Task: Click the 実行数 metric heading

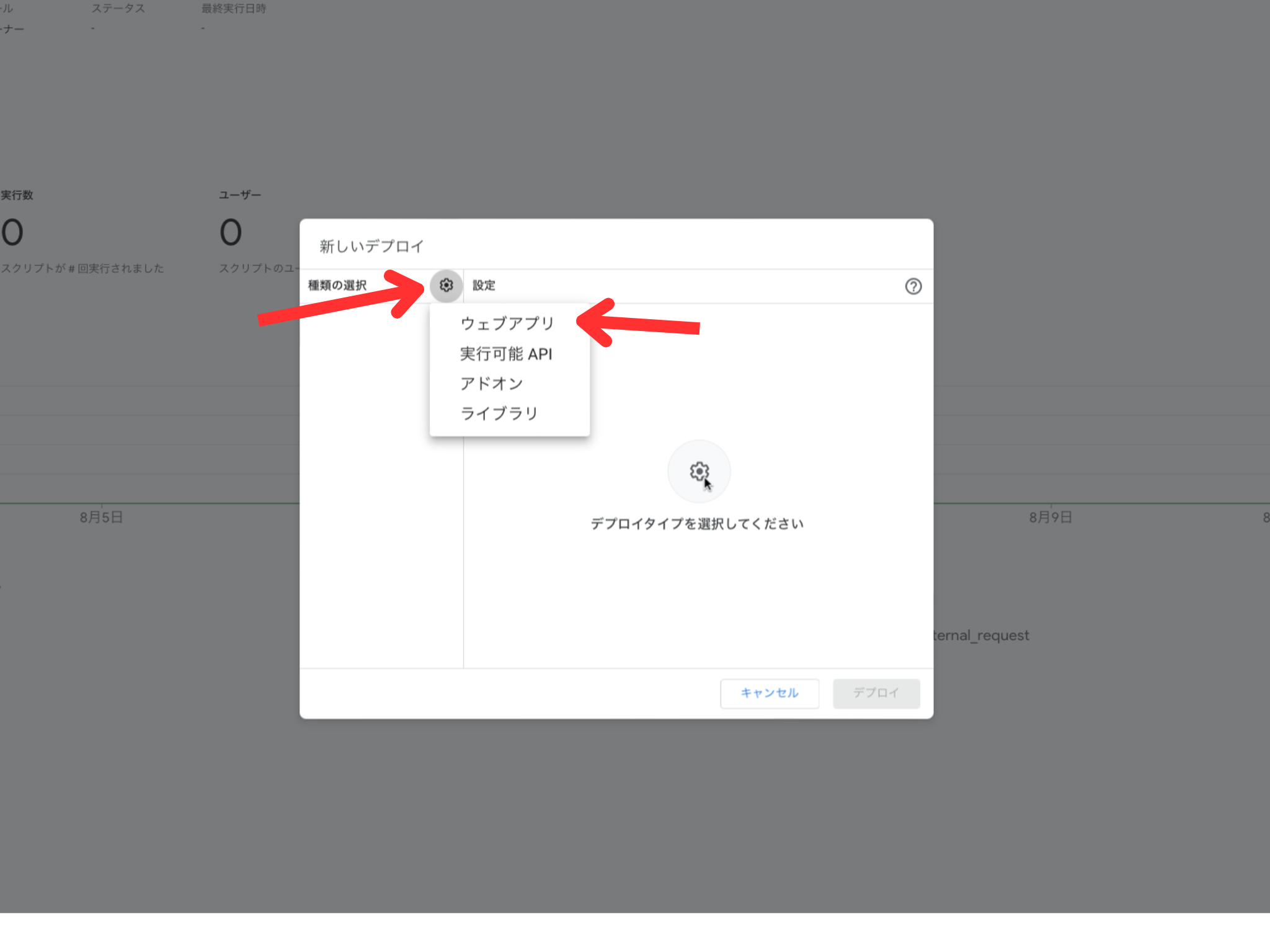Action: coord(17,194)
